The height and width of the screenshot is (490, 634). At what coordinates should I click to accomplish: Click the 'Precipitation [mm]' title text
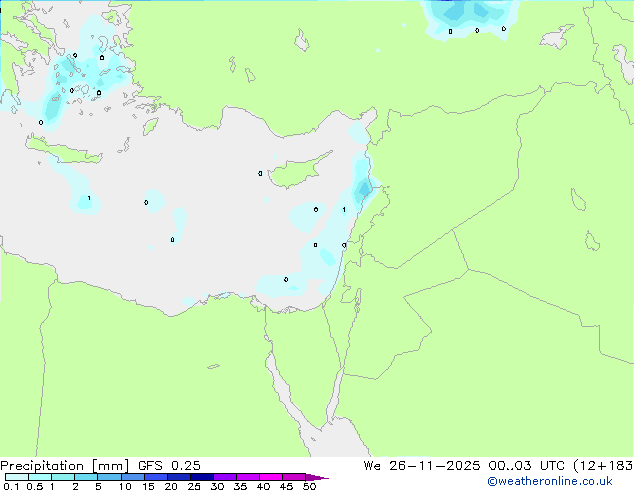click(65, 466)
